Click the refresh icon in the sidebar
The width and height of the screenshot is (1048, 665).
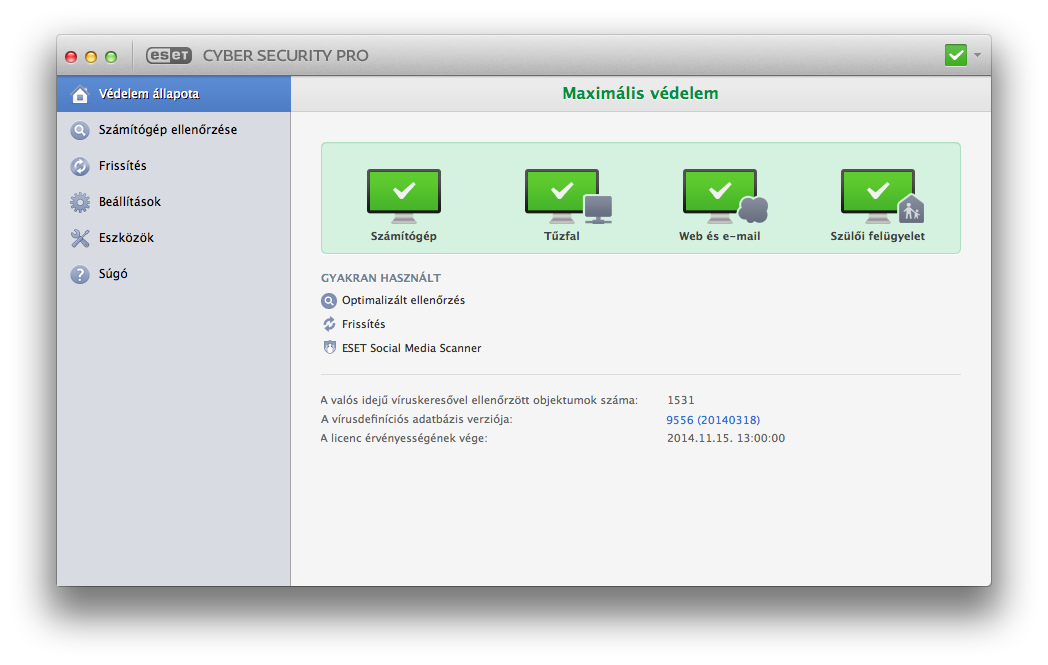coord(80,166)
